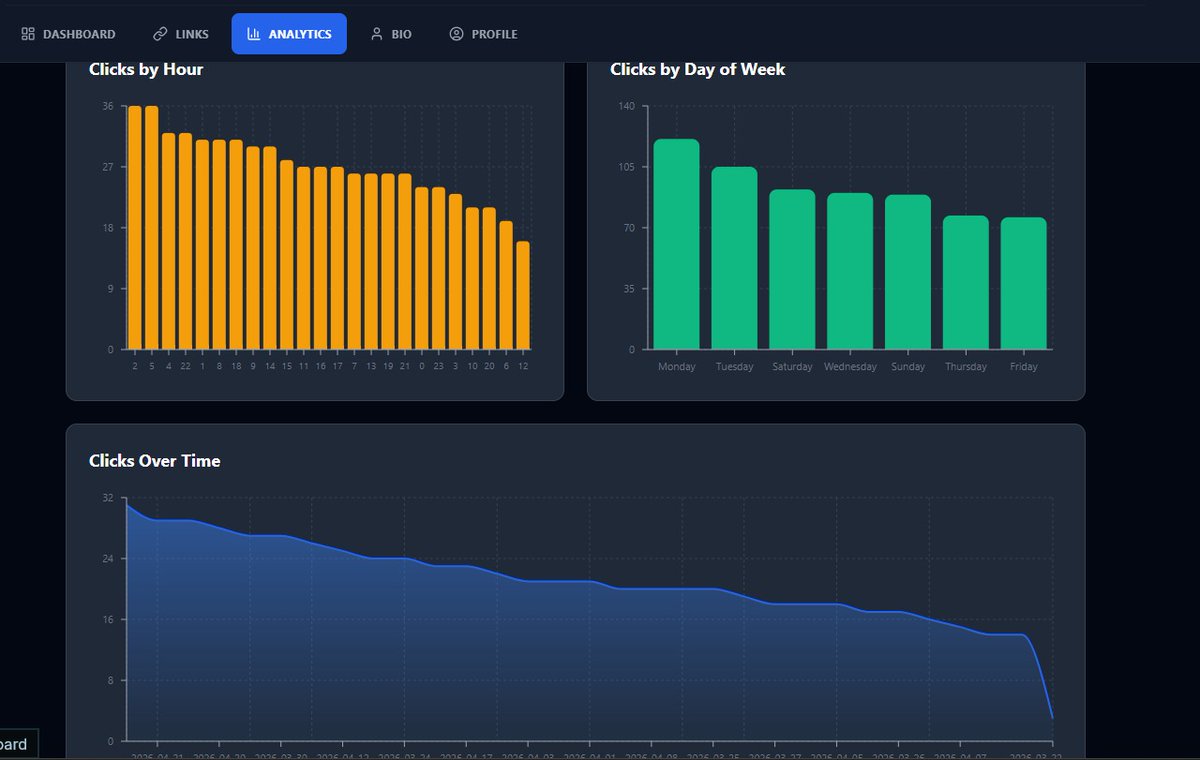Select the Saturday bar in Day of Week chart

point(792,269)
